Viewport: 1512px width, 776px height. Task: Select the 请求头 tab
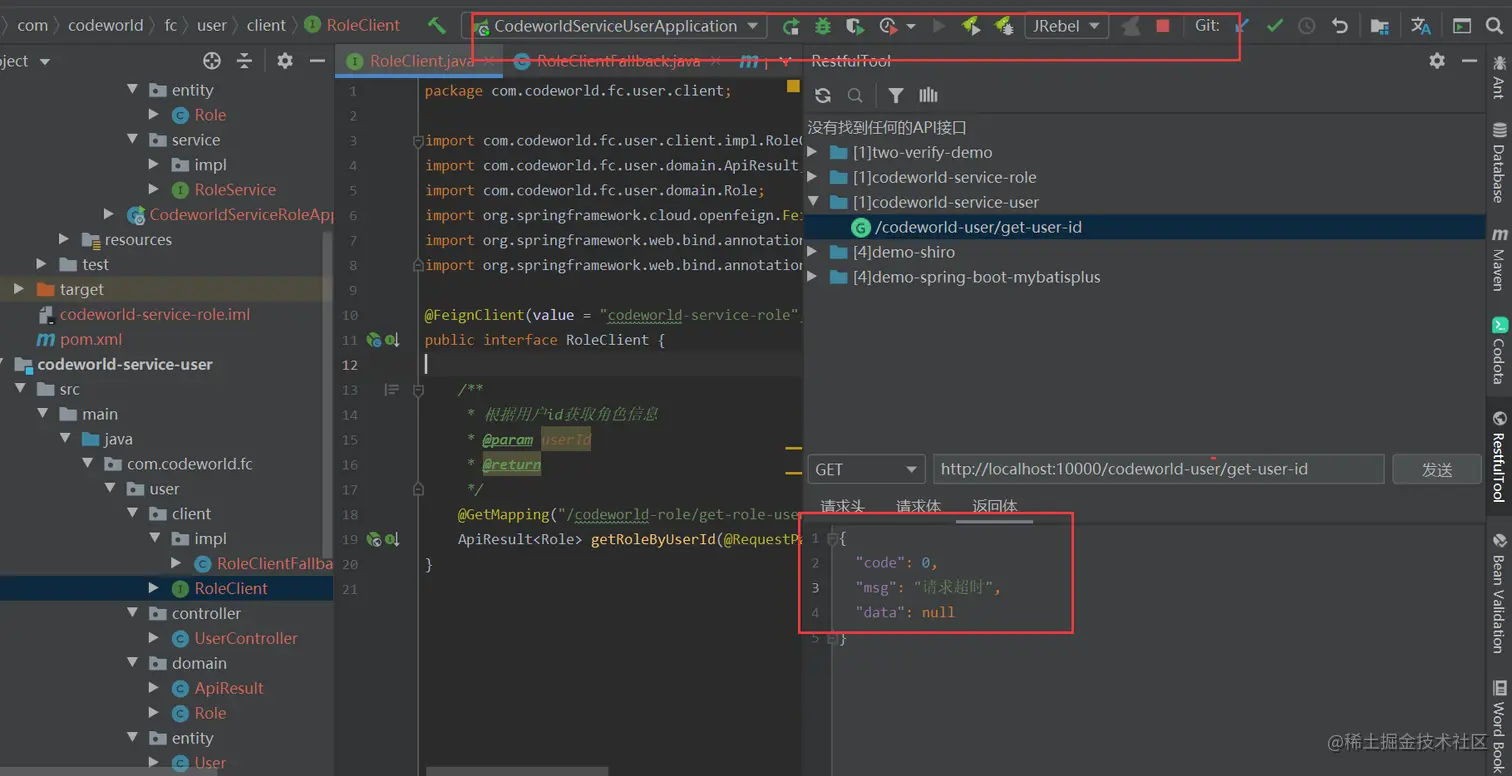(x=843, y=506)
